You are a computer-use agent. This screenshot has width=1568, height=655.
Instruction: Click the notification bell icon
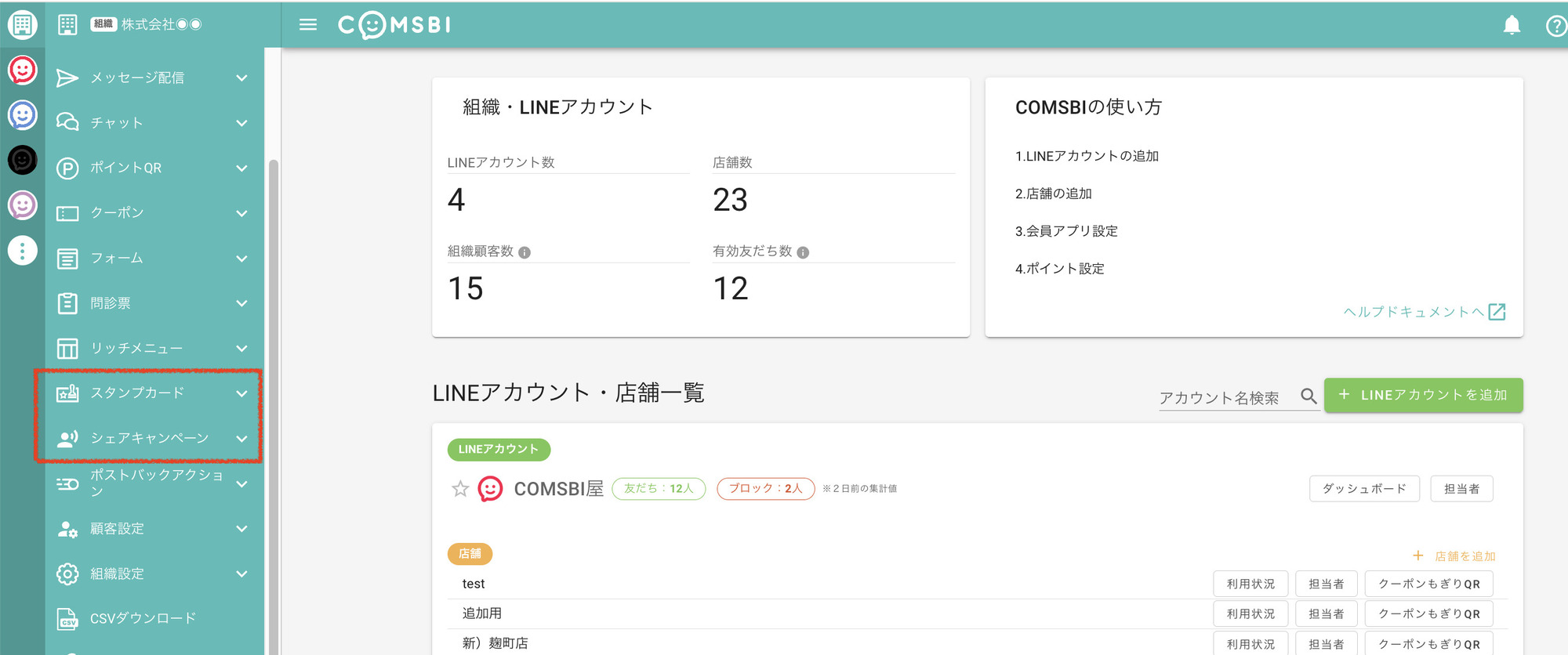pyautogui.click(x=1512, y=25)
